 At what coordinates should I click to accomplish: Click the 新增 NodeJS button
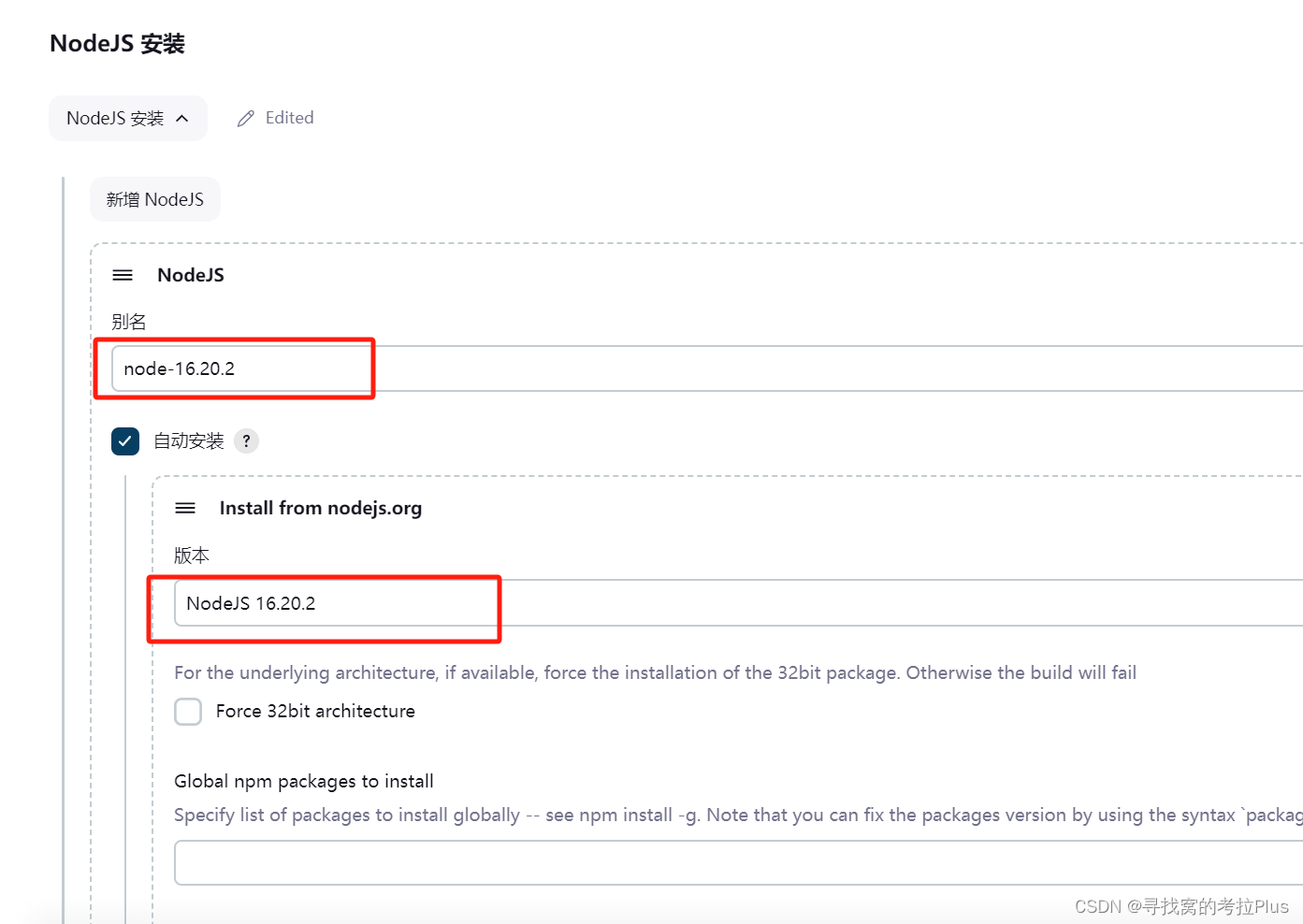[x=155, y=199]
